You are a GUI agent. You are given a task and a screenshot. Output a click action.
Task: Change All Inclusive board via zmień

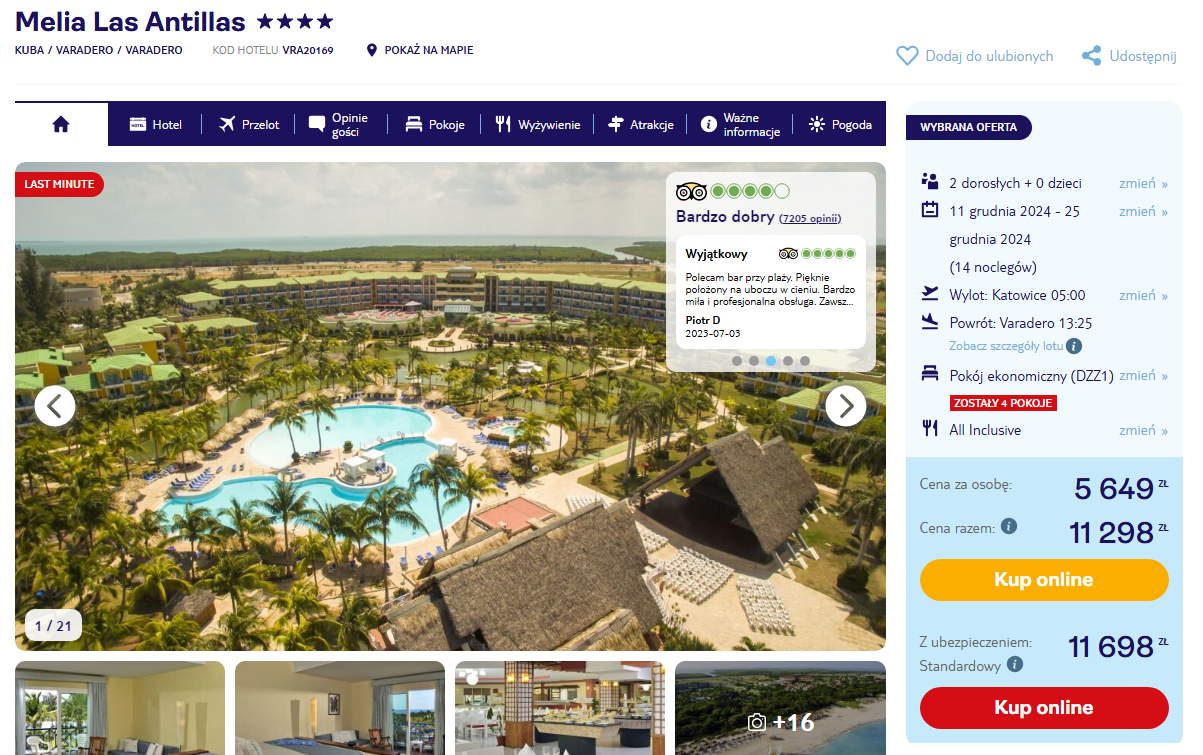tap(1143, 430)
